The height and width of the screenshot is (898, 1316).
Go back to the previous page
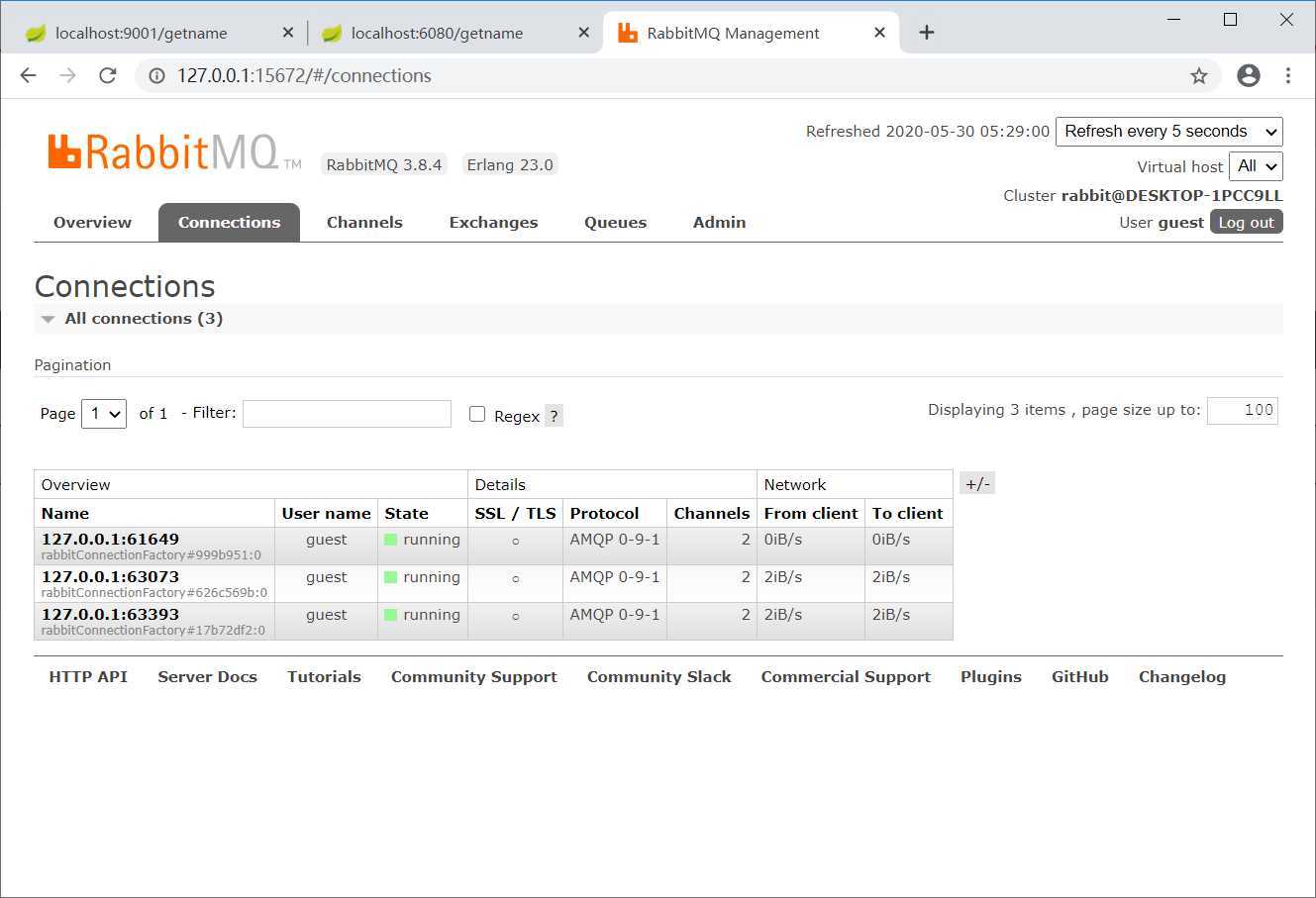28,75
